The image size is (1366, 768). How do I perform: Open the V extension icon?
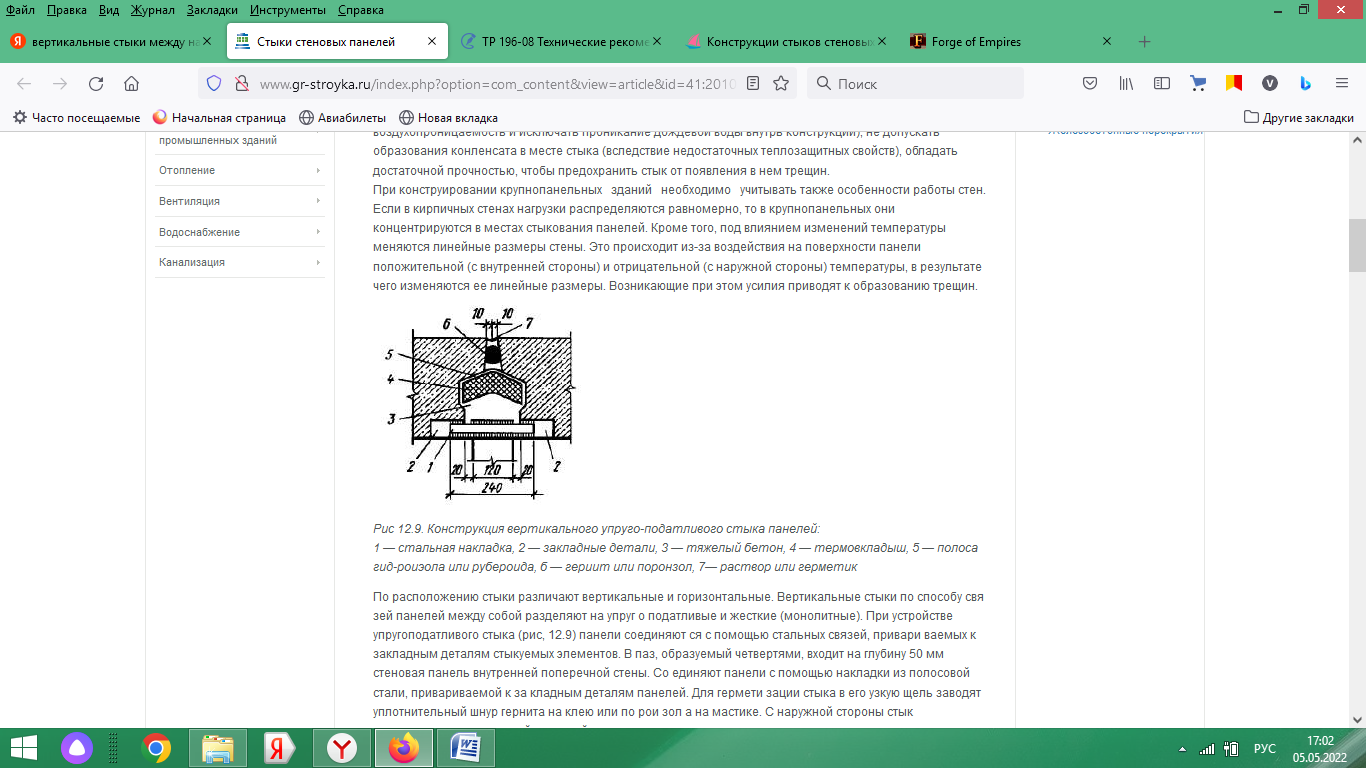tap(1270, 84)
